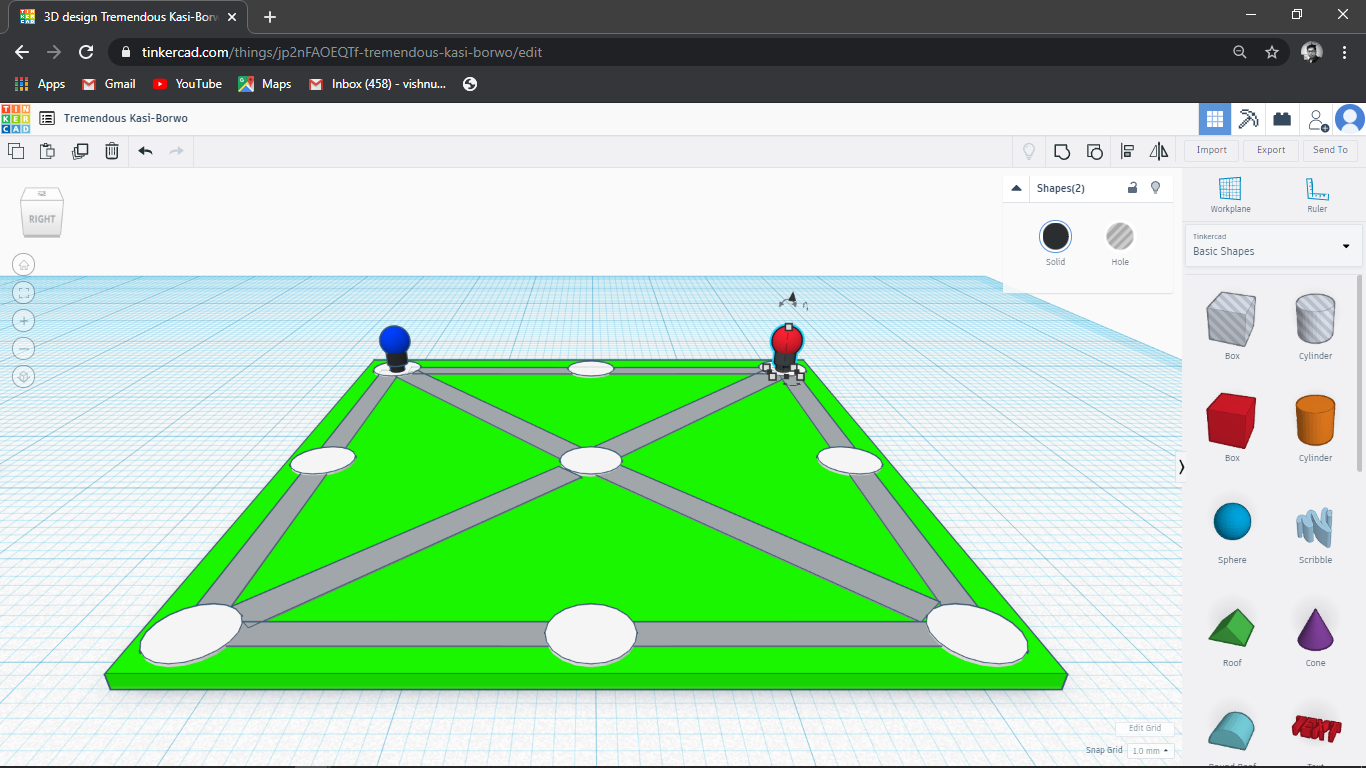Image resolution: width=1366 pixels, height=768 pixels.
Task: Select the striped hole Cylinder shape
Action: [x=1315, y=319]
